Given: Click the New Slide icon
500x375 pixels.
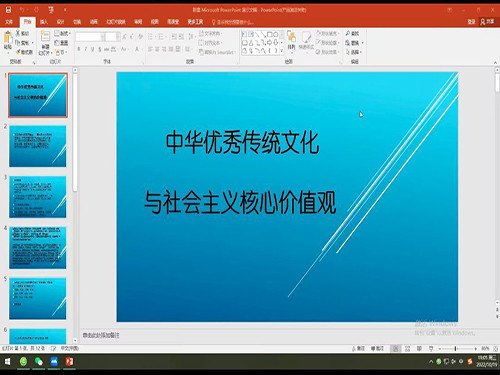Looking at the screenshot, I should click(45, 36).
